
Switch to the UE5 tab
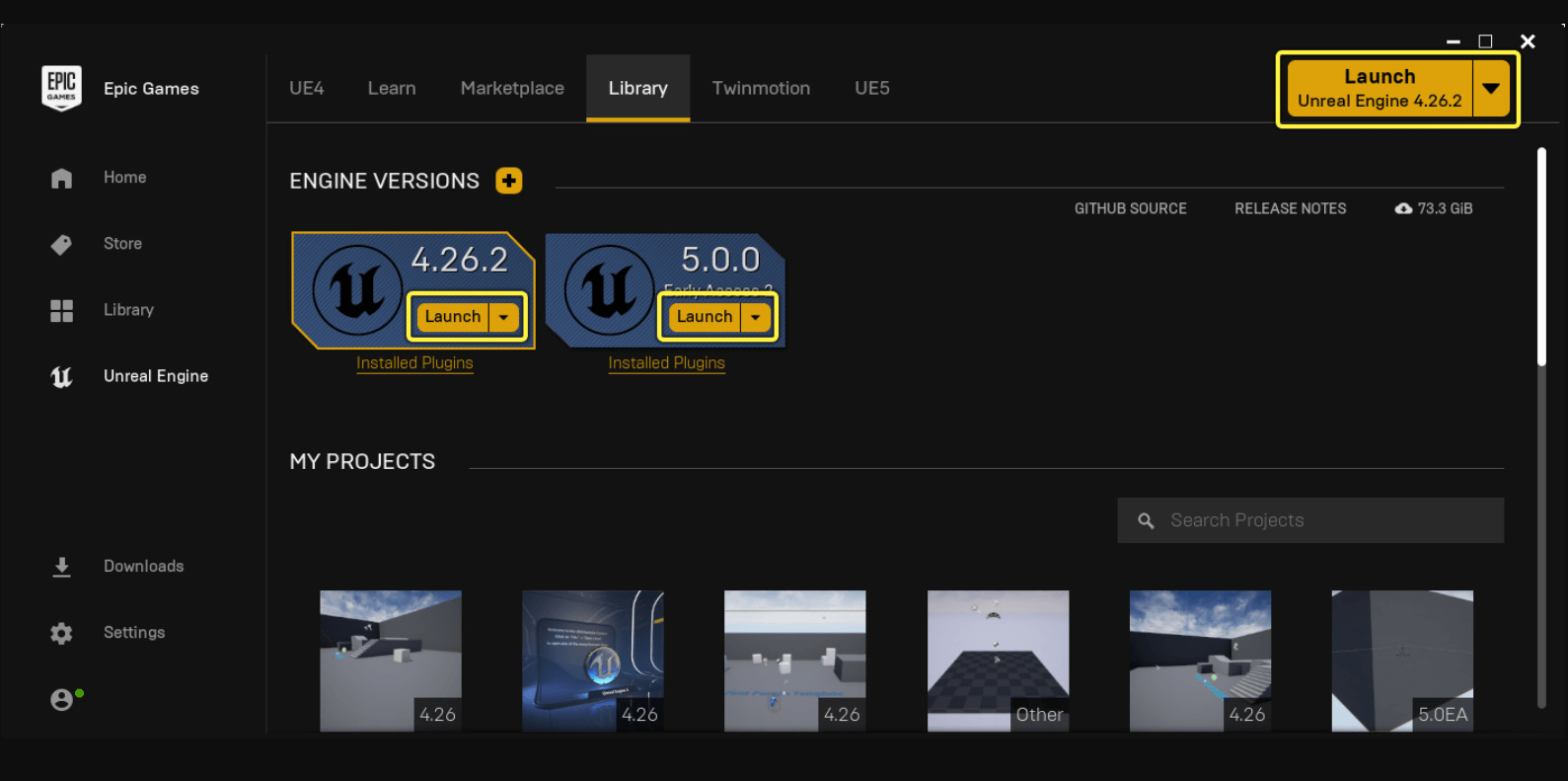(x=872, y=88)
